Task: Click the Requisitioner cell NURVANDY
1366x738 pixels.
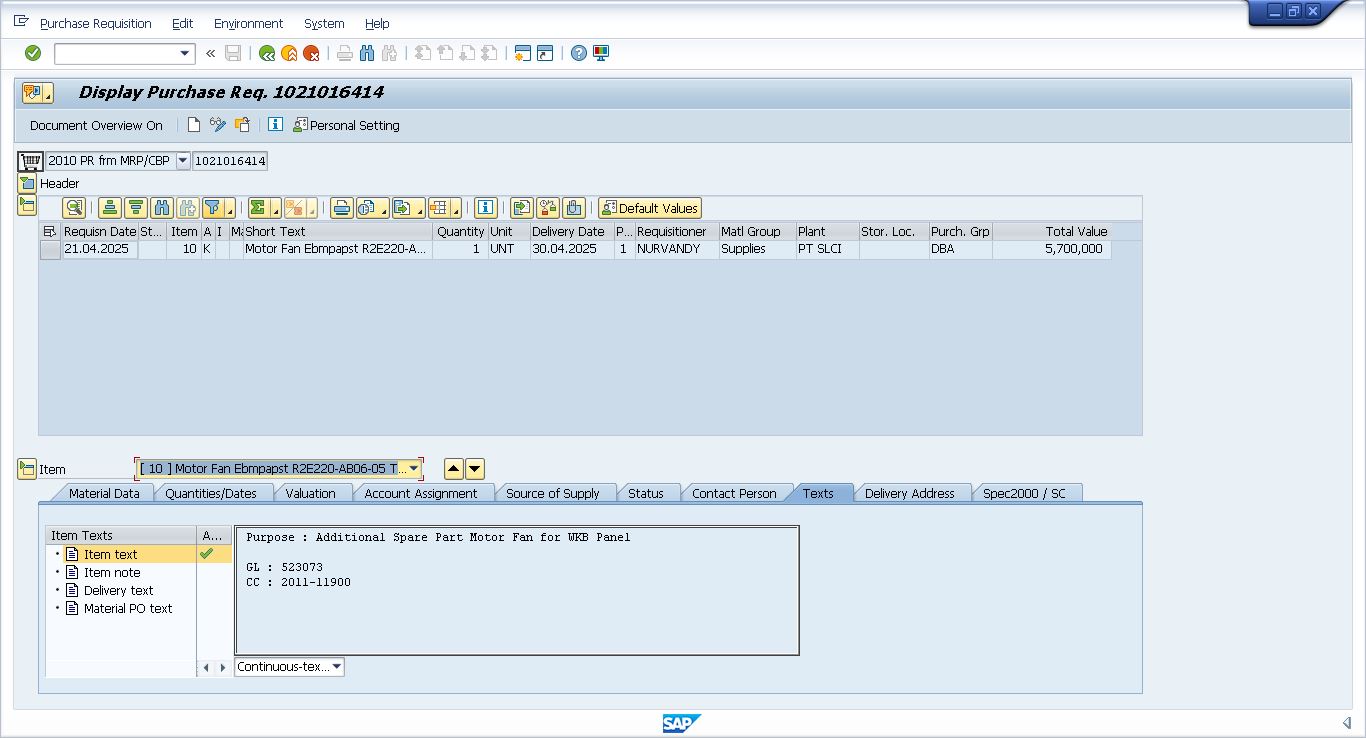Action: click(x=676, y=249)
